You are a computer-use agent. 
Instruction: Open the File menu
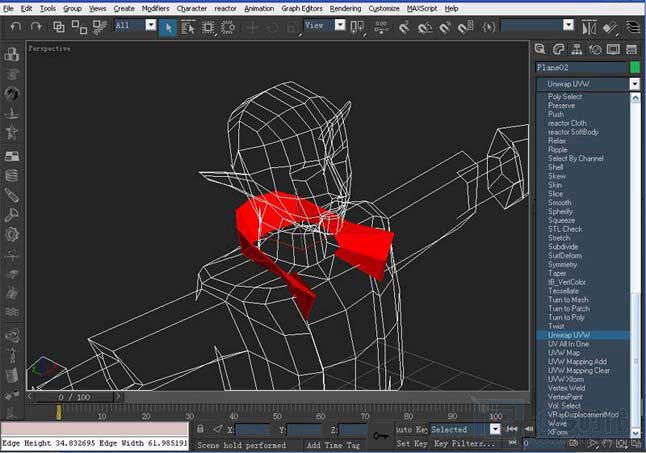(8, 8)
